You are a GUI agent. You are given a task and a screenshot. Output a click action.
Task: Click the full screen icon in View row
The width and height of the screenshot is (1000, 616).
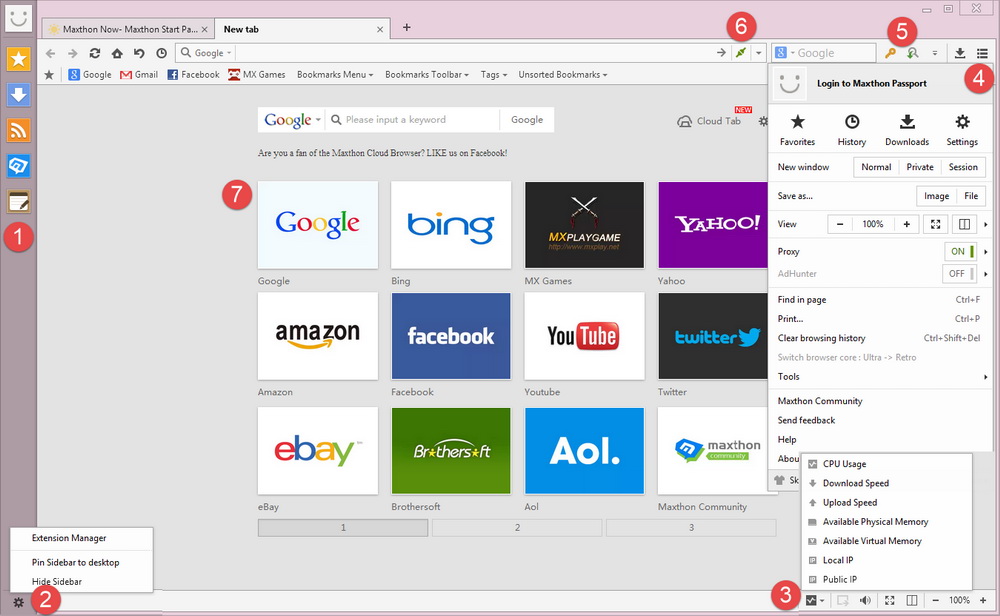(x=936, y=224)
